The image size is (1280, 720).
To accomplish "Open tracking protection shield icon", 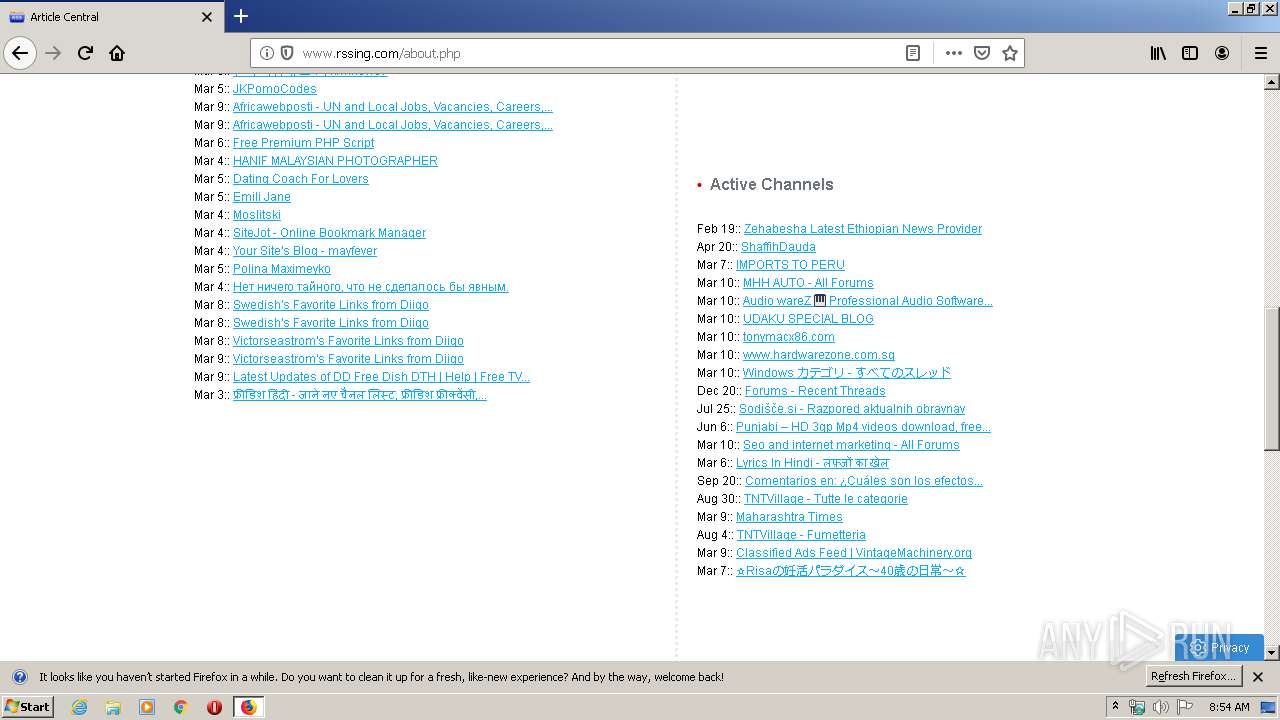I will click(x=286, y=53).
